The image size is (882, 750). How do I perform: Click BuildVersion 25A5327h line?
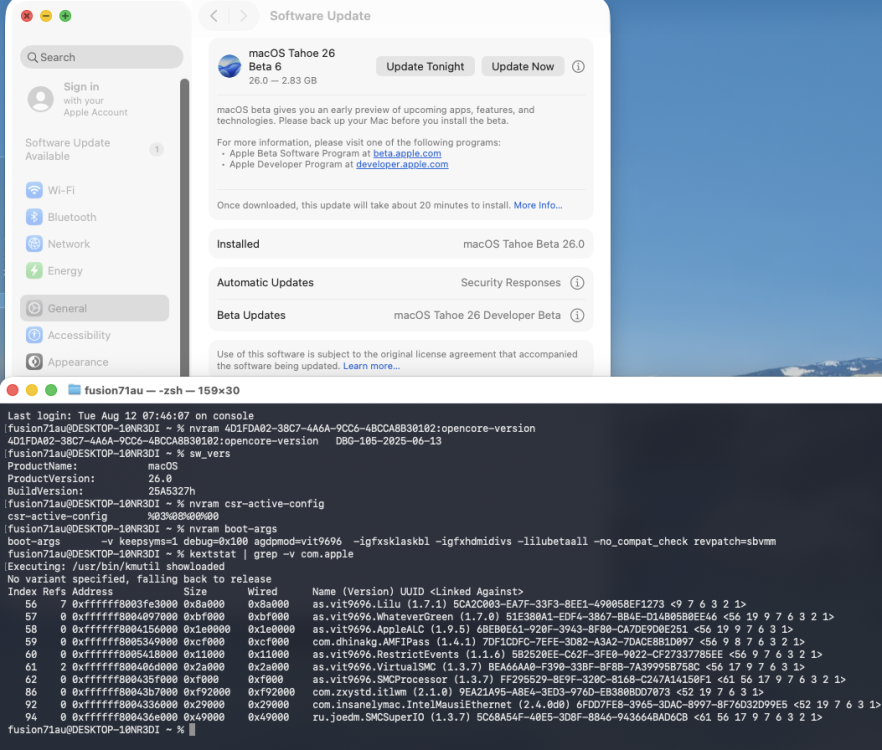[x=101, y=491]
